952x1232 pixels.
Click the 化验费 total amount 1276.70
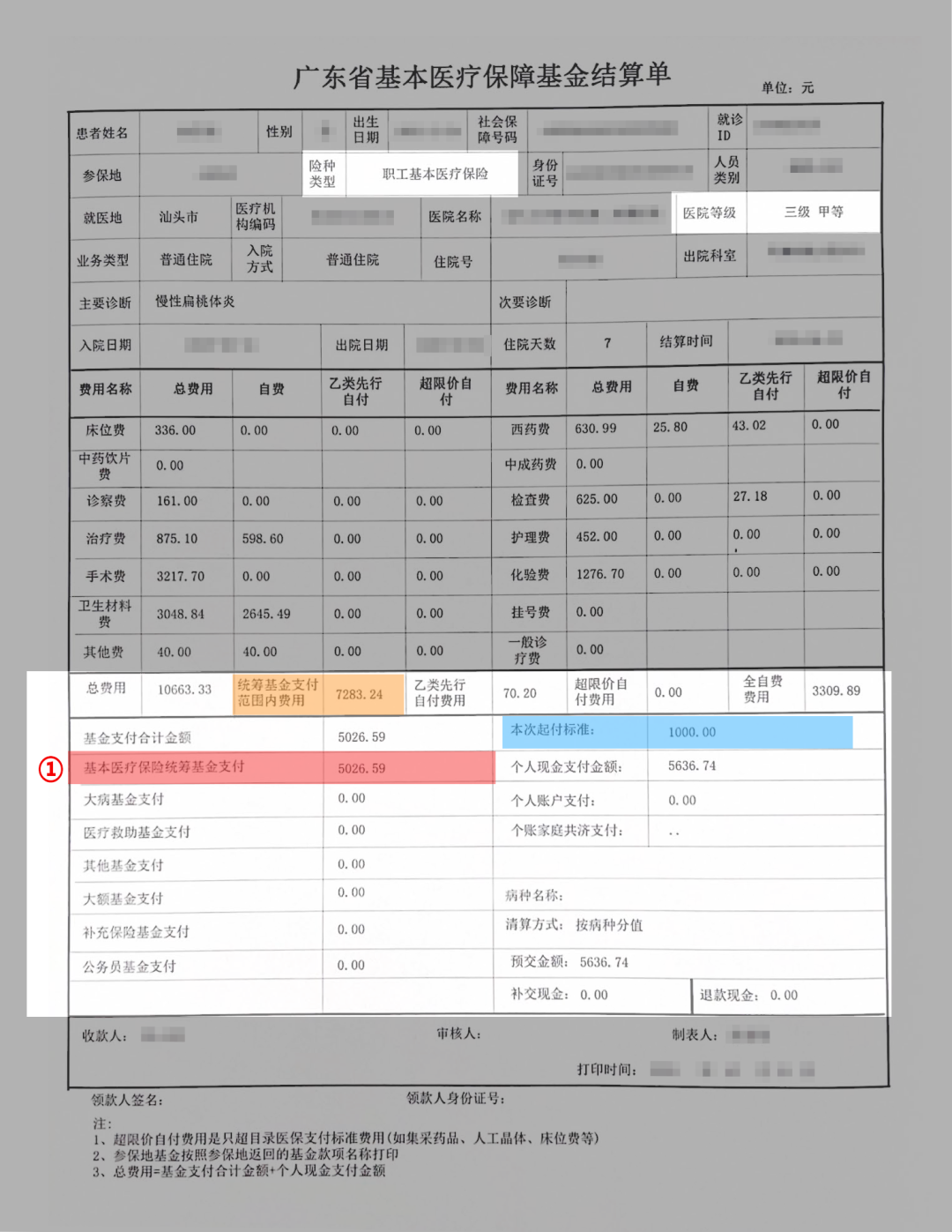click(599, 574)
